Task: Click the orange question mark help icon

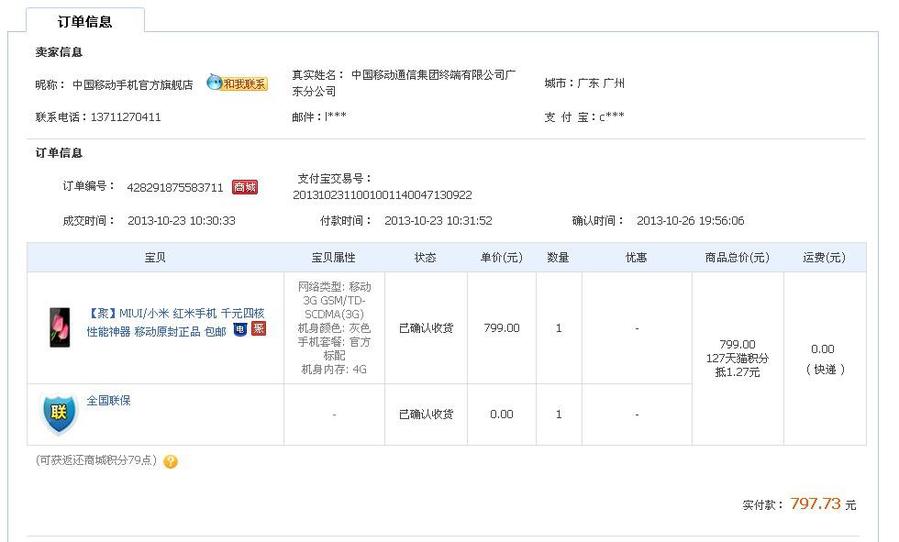Action: [x=170, y=462]
